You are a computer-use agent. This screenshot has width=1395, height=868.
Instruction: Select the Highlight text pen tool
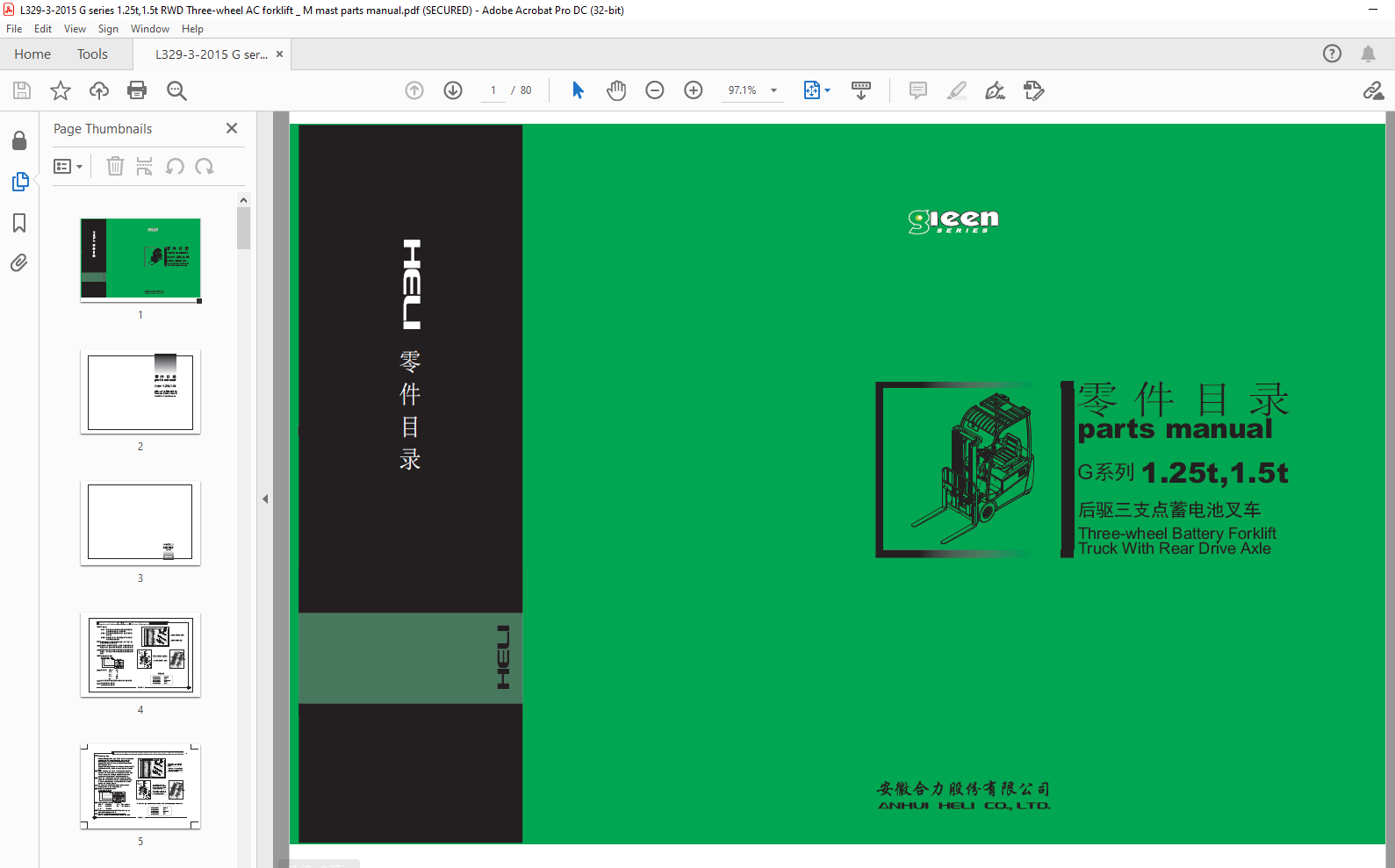[957, 90]
